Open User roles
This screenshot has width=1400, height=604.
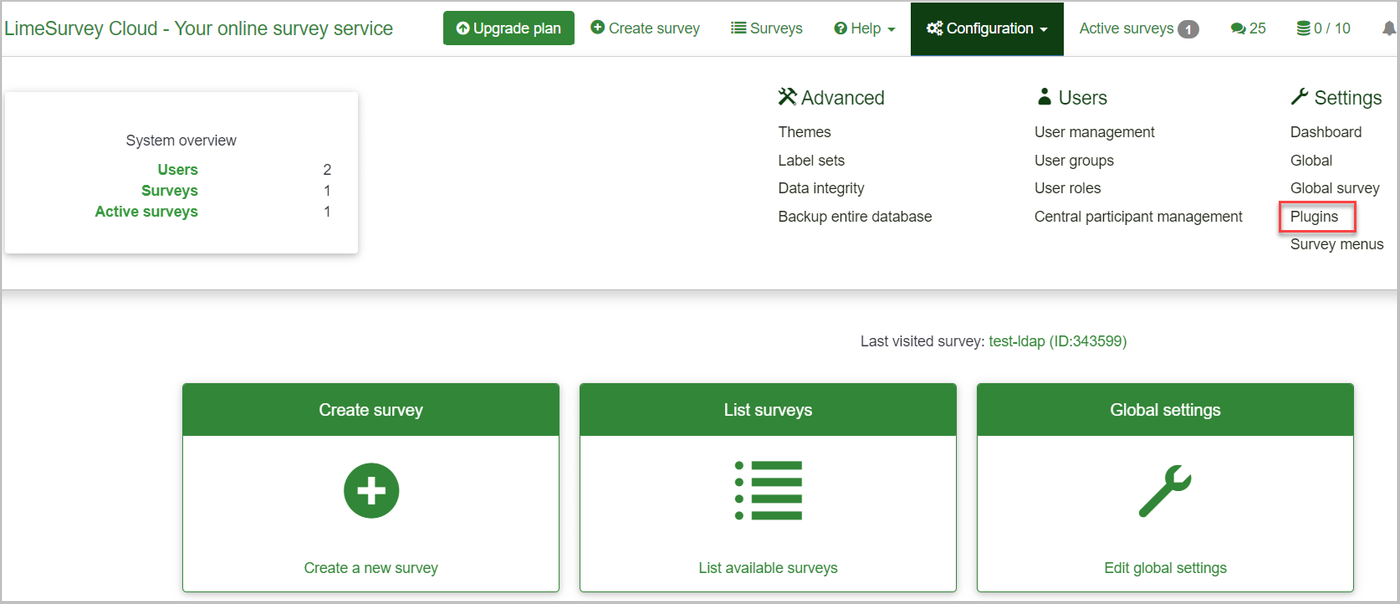coord(1067,188)
